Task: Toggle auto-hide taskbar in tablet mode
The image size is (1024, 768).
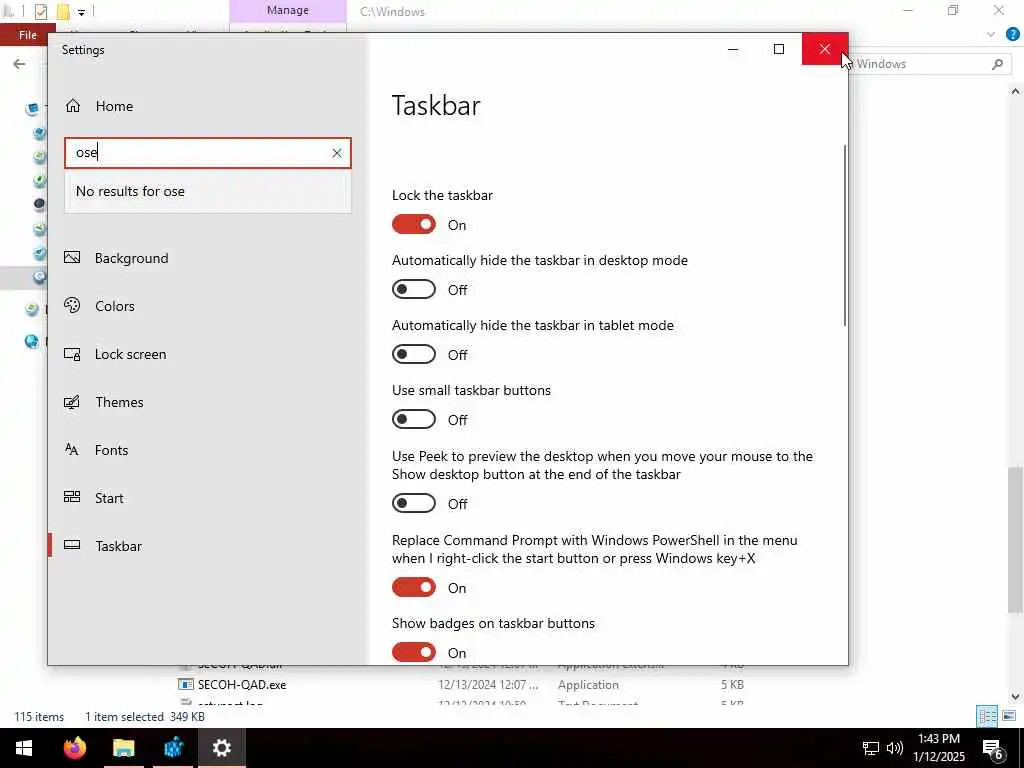Action: pos(413,355)
